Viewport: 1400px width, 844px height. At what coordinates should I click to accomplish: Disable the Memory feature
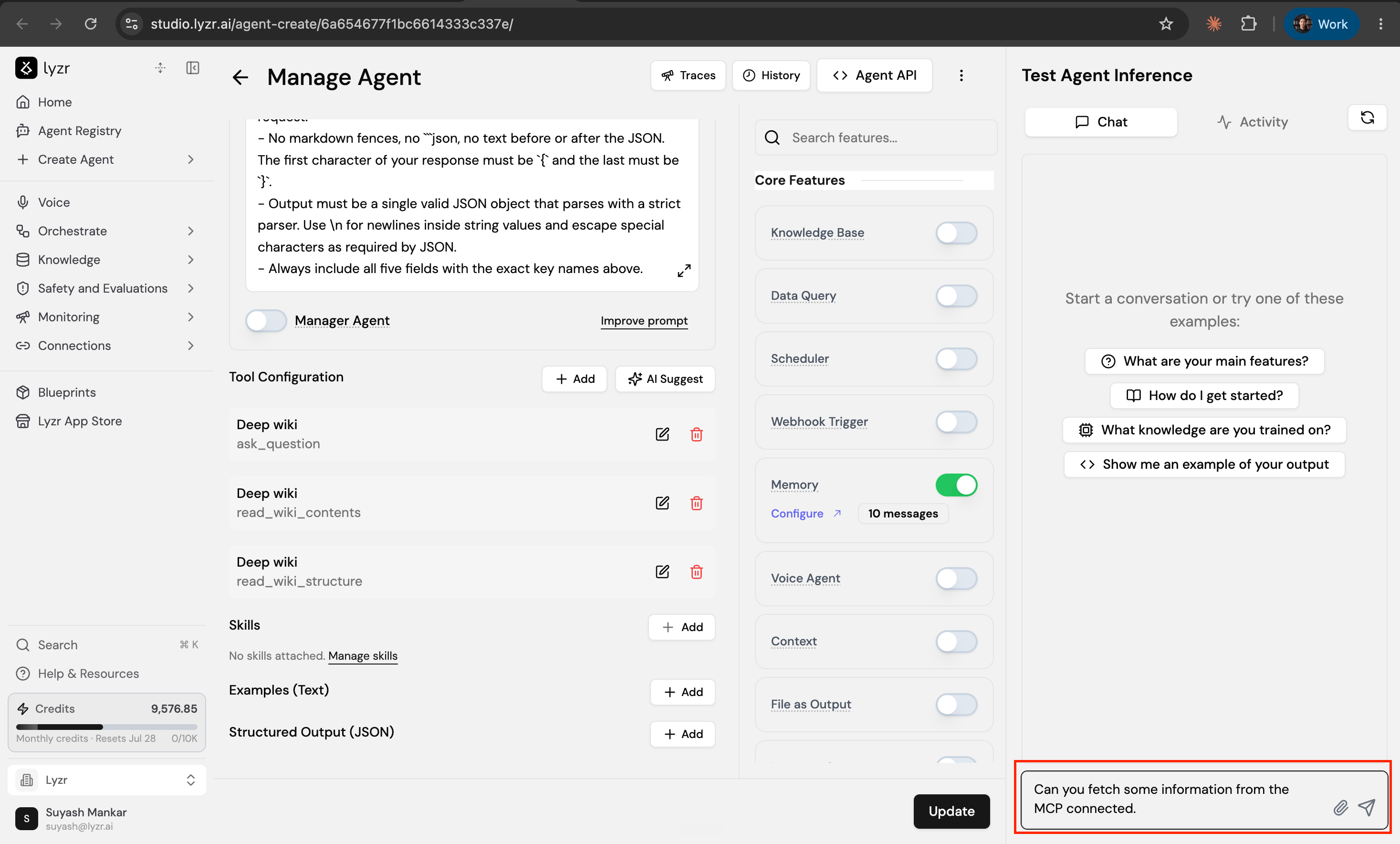[956, 485]
